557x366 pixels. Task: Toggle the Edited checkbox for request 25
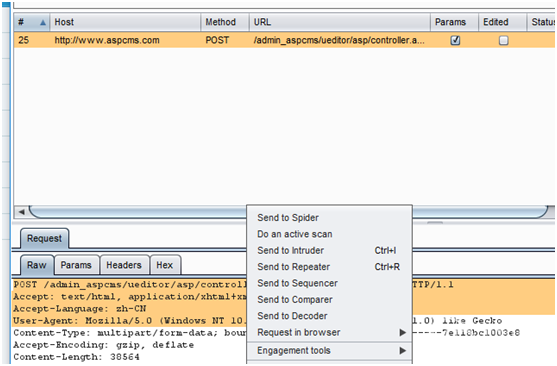click(503, 40)
